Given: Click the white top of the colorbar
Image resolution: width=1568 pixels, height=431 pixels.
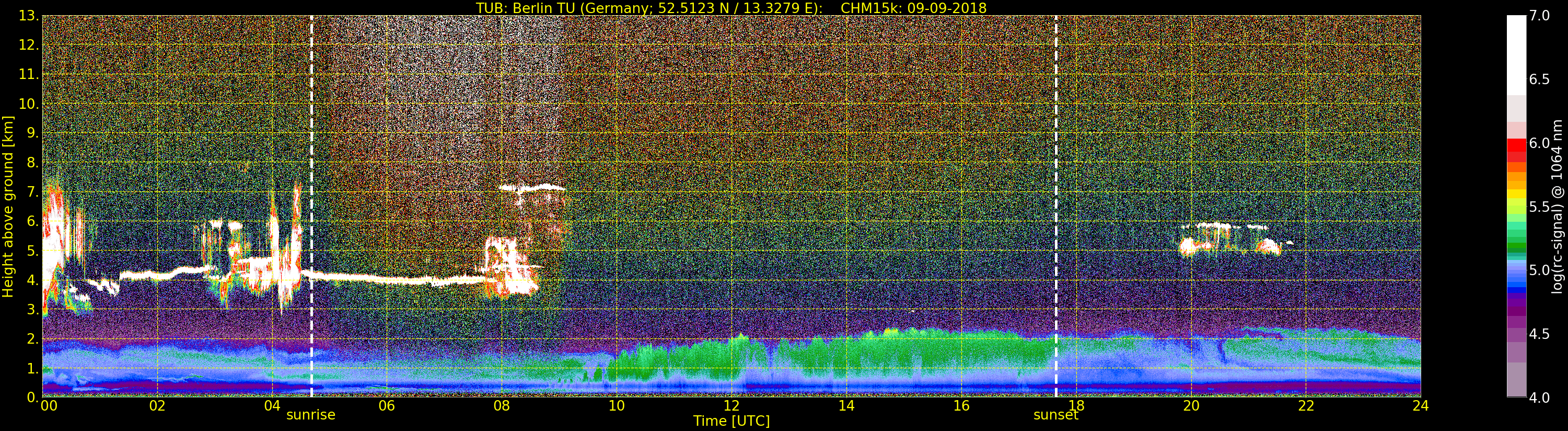Looking at the screenshot, I should coord(1516,55).
